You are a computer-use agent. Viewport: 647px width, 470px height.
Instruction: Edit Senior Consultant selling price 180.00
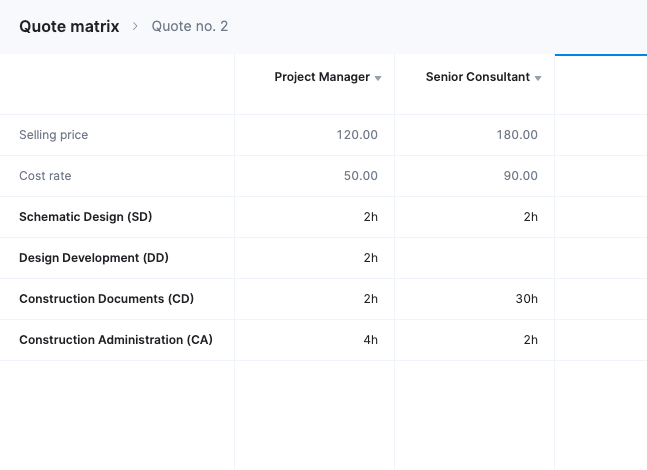pos(517,135)
